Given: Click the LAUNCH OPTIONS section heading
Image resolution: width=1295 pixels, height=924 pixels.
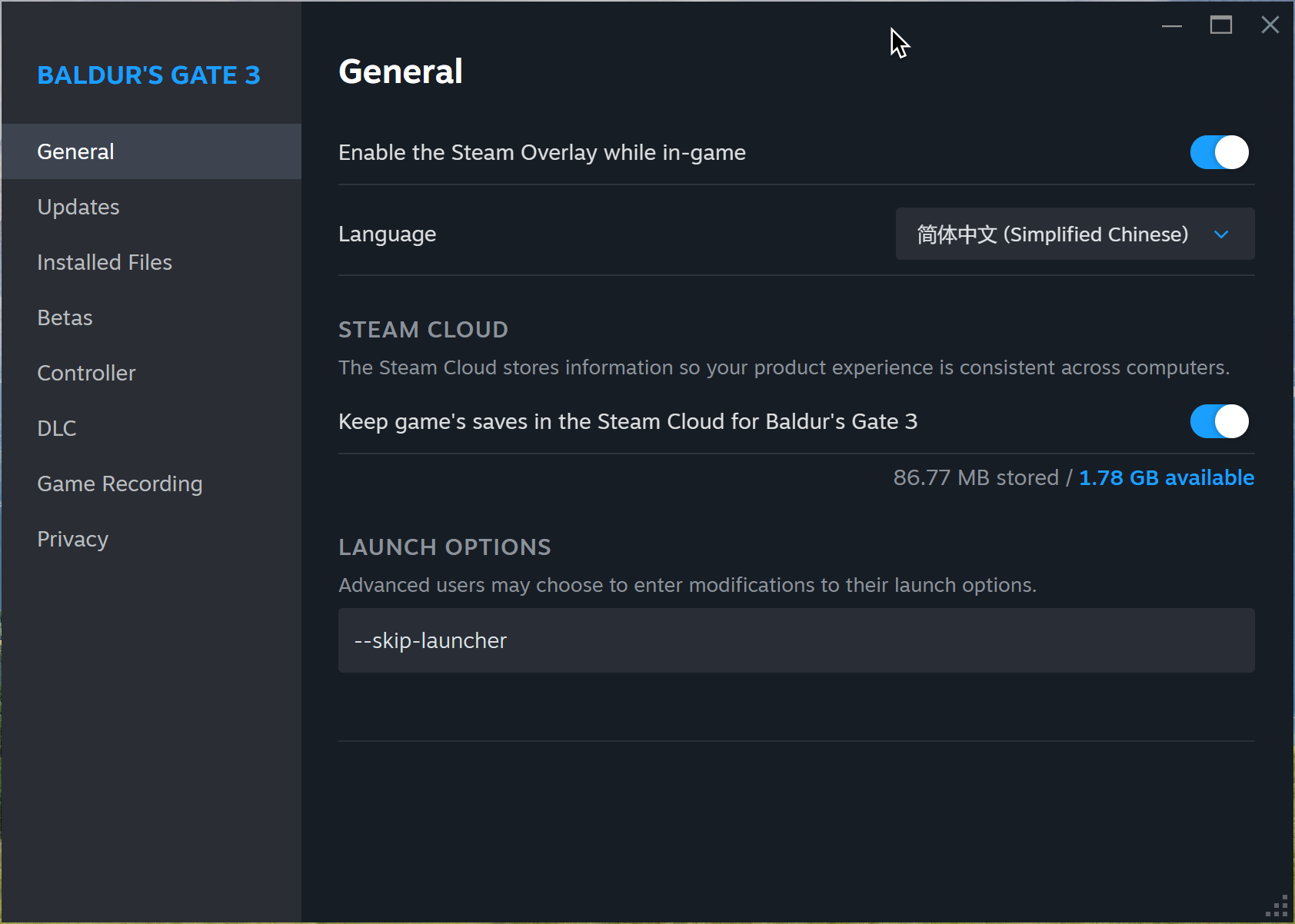Looking at the screenshot, I should 444,547.
